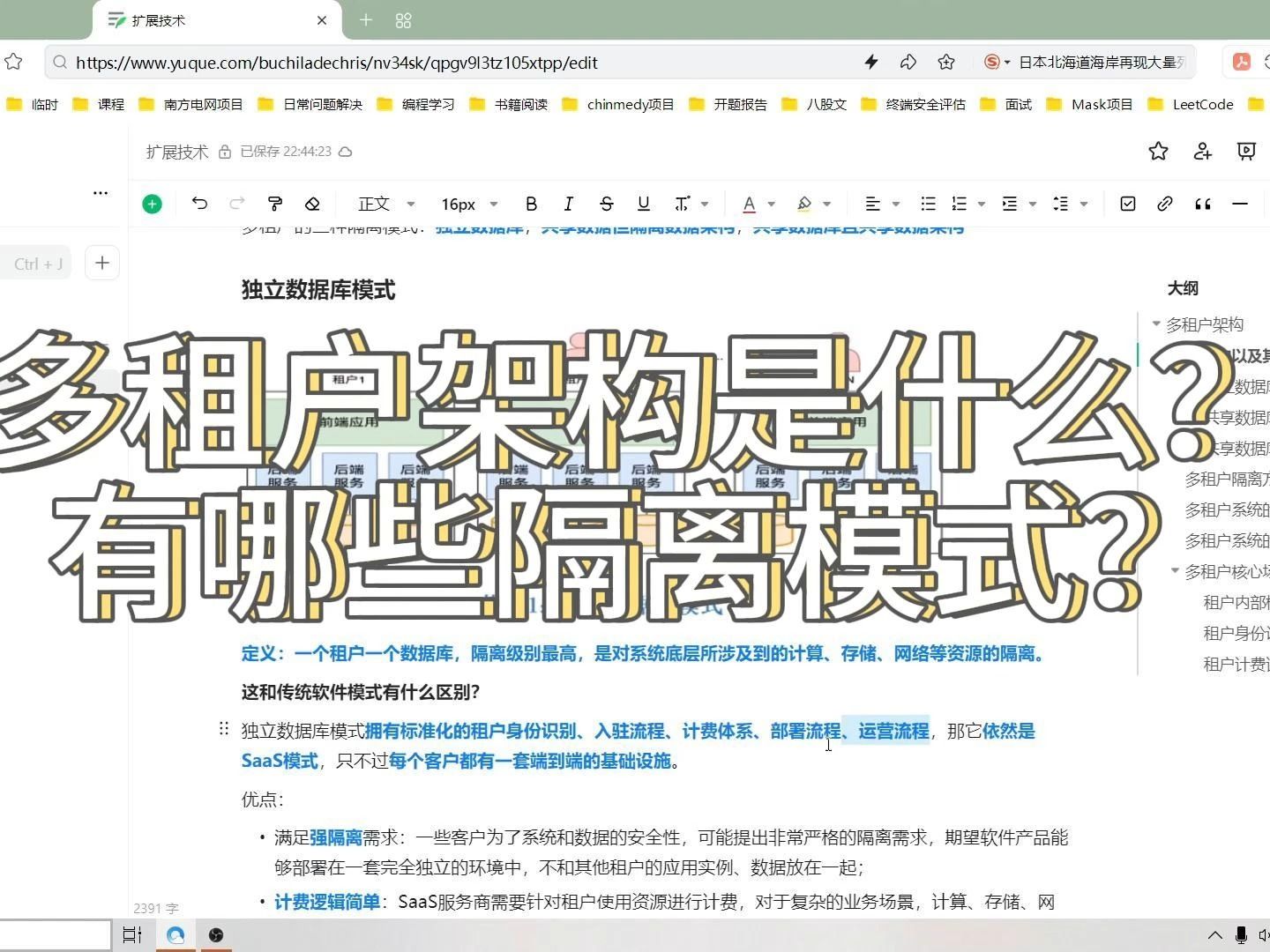
Task: Click the share arrow in address bar
Action: [908, 62]
